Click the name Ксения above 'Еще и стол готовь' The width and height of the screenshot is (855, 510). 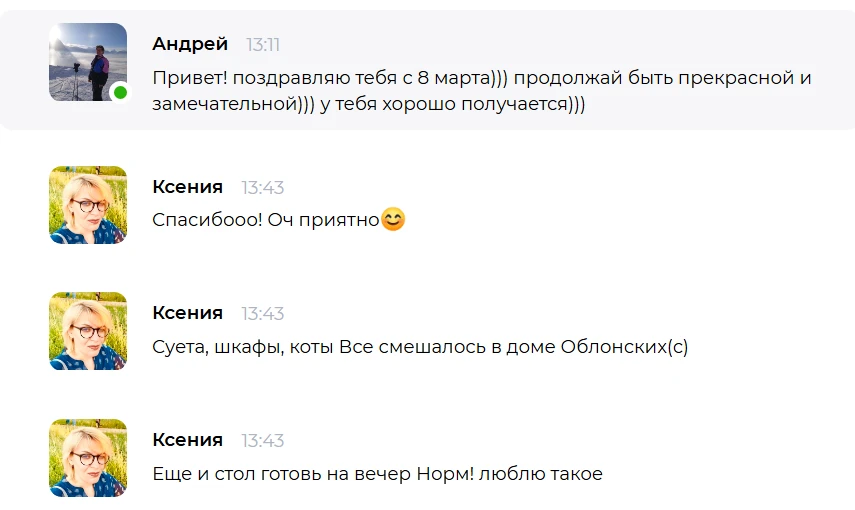(187, 440)
